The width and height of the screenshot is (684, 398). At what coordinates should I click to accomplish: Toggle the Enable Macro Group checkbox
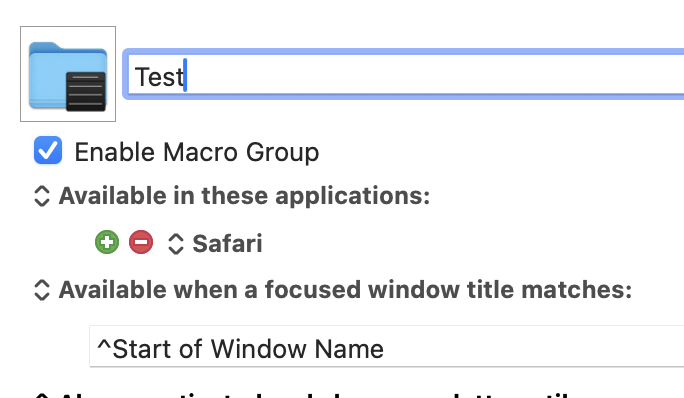[x=48, y=150]
